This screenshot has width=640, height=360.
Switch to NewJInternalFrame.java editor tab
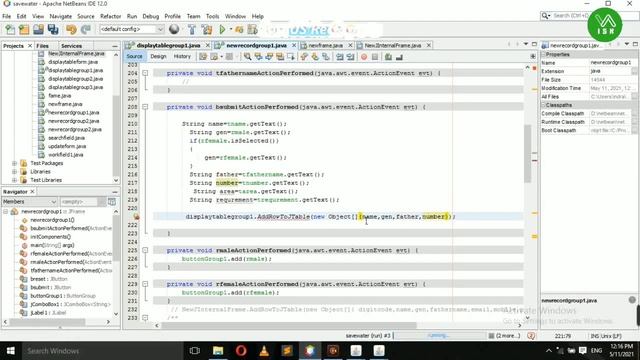tap(393, 45)
